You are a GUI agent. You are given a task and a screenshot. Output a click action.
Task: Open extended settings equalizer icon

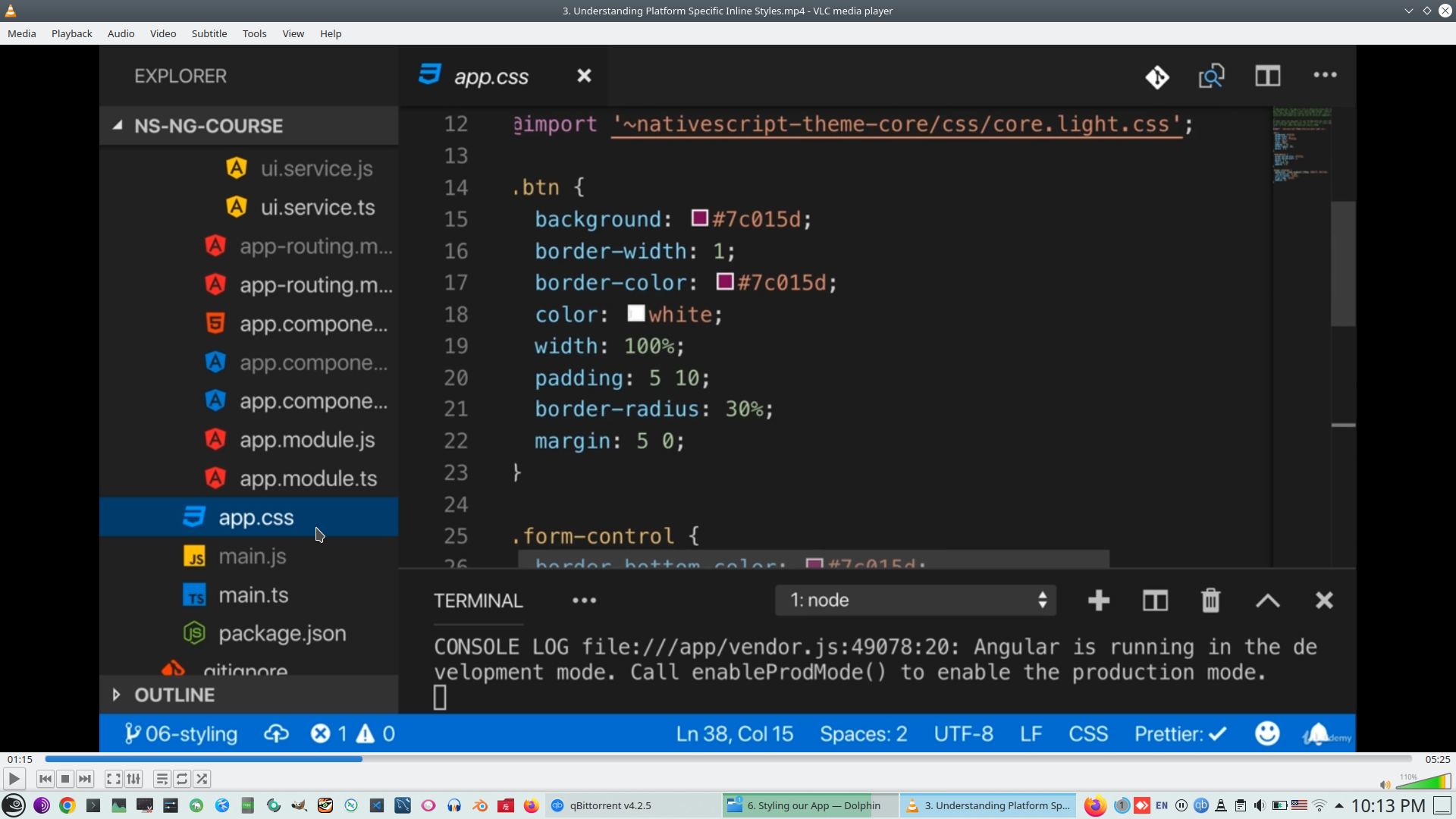coord(133,779)
